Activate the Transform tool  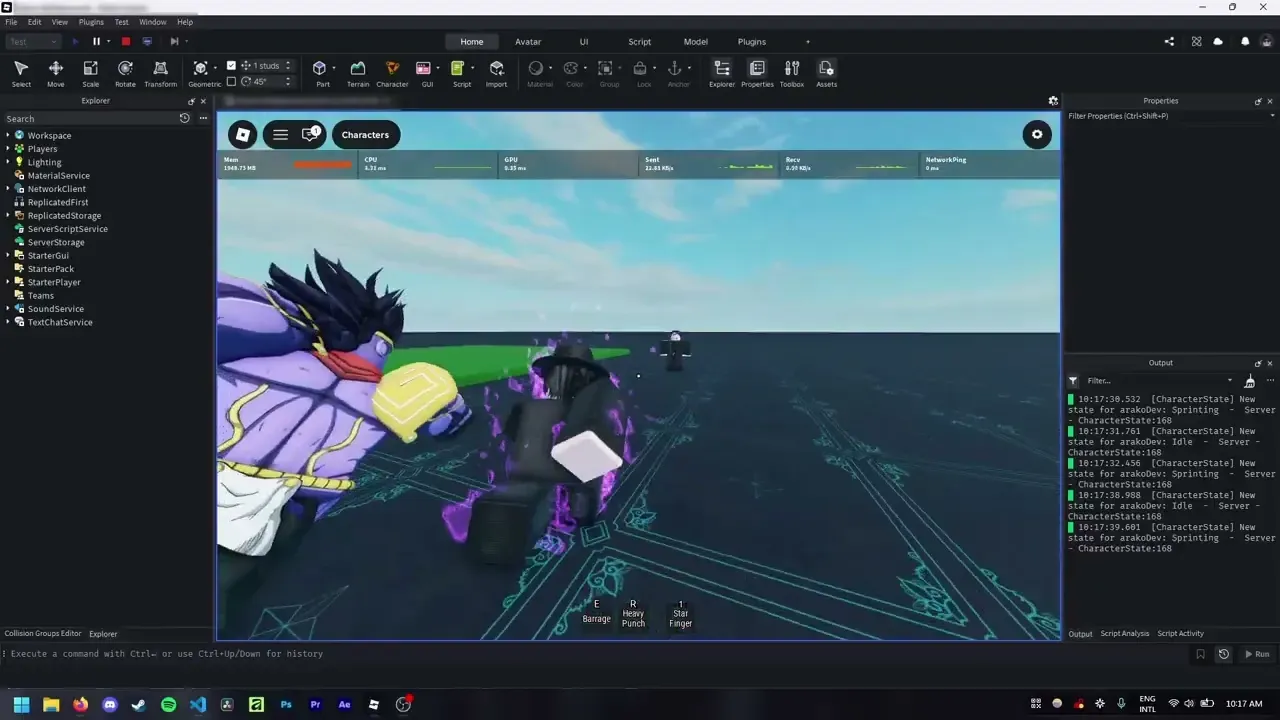point(160,73)
